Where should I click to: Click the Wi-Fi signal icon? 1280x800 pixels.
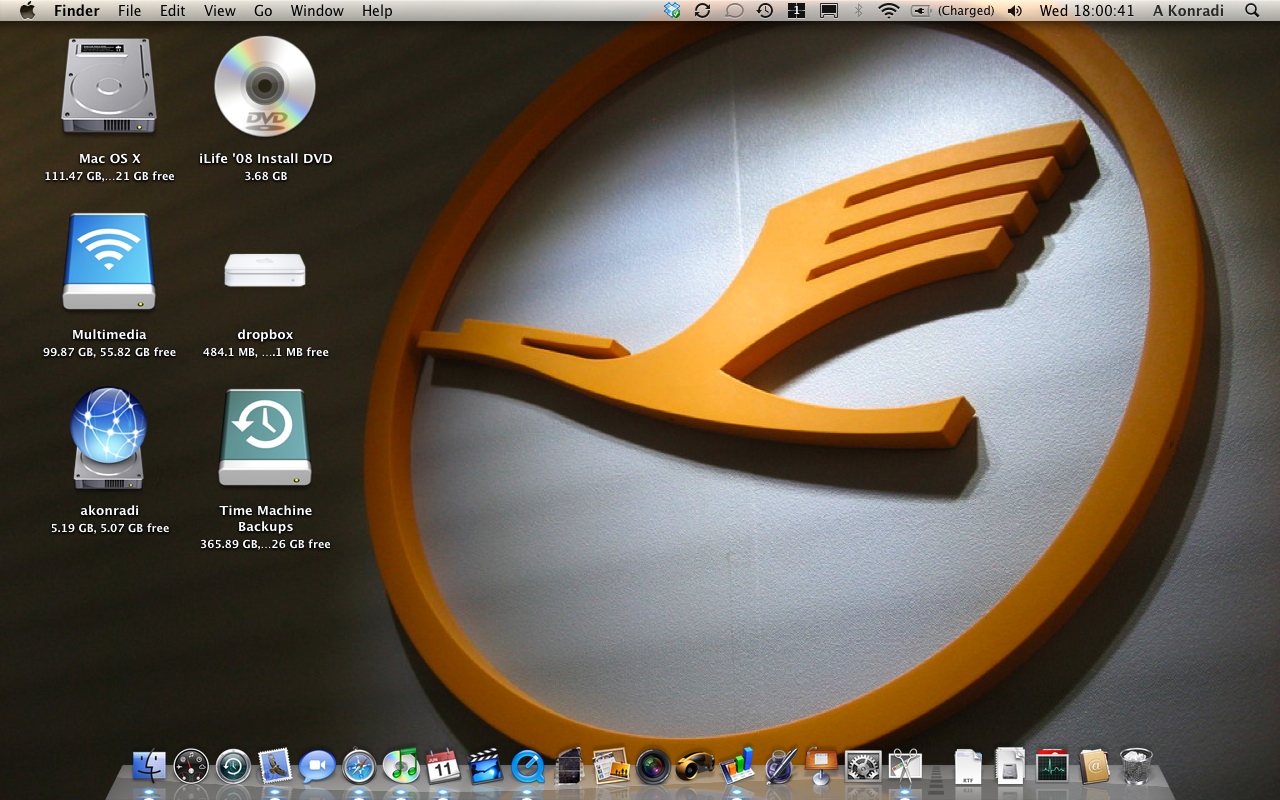tap(889, 10)
